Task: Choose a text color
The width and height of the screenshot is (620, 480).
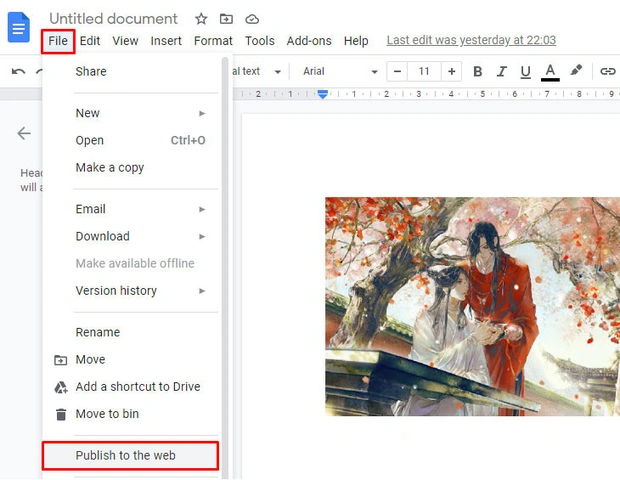Action: (550, 72)
